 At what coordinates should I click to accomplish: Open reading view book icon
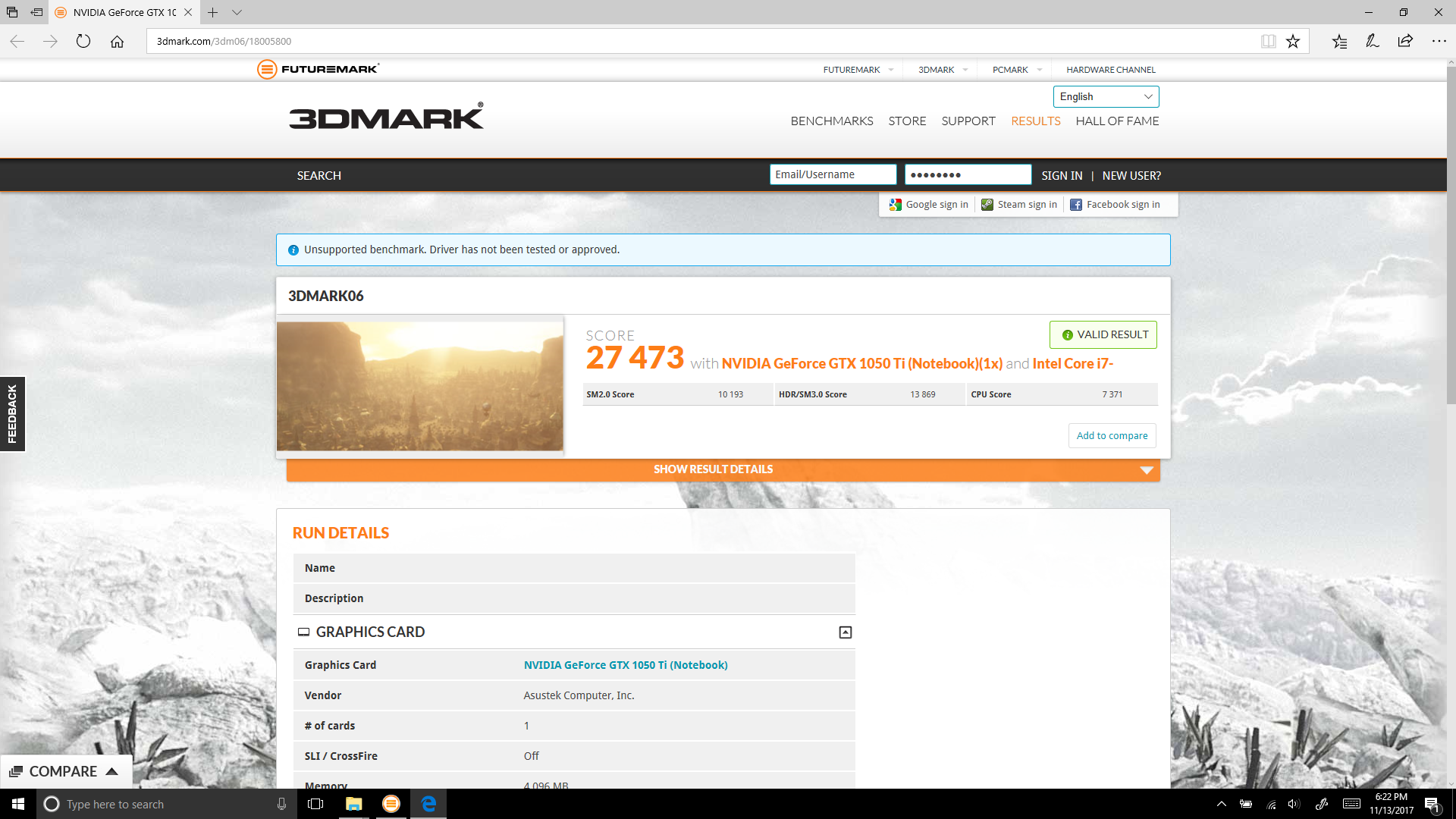pos(1268,41)
